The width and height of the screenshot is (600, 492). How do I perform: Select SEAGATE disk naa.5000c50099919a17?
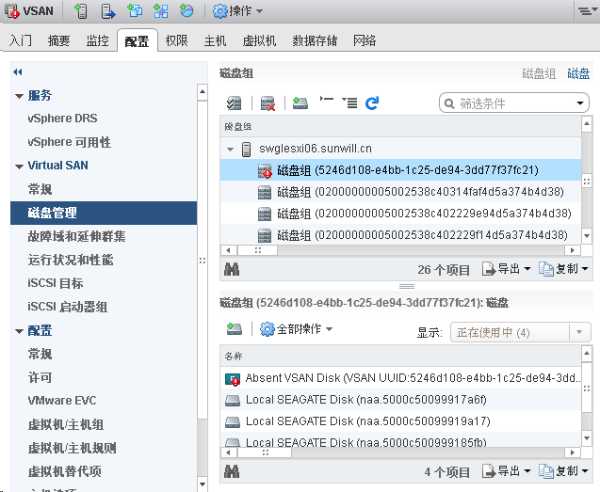pos(400,421)
